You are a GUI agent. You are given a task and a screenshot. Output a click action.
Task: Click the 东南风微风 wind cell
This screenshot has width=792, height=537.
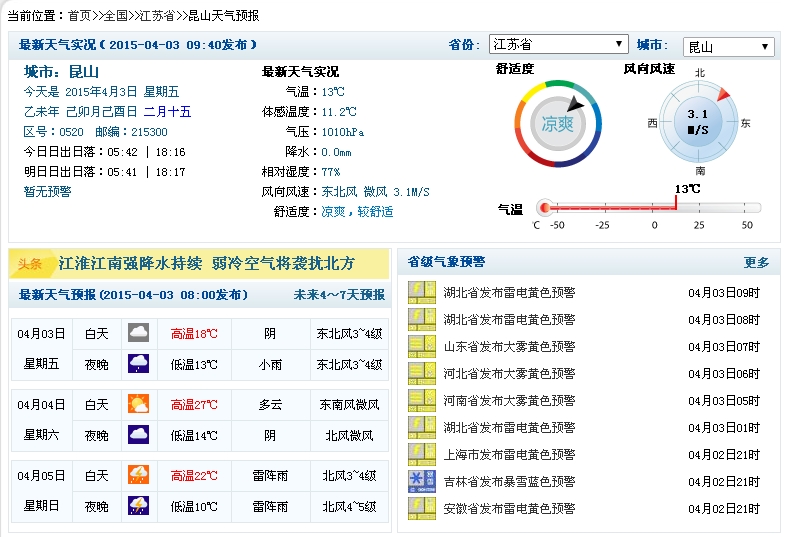click(350, 405)
